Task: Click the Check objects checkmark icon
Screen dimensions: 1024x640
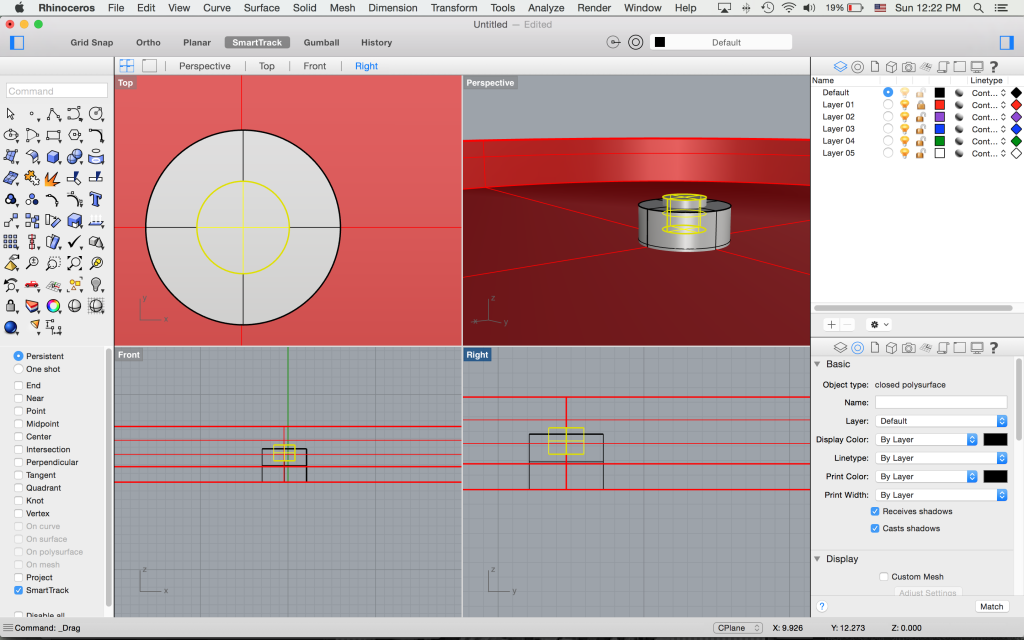Action: [x=75, y=242]
